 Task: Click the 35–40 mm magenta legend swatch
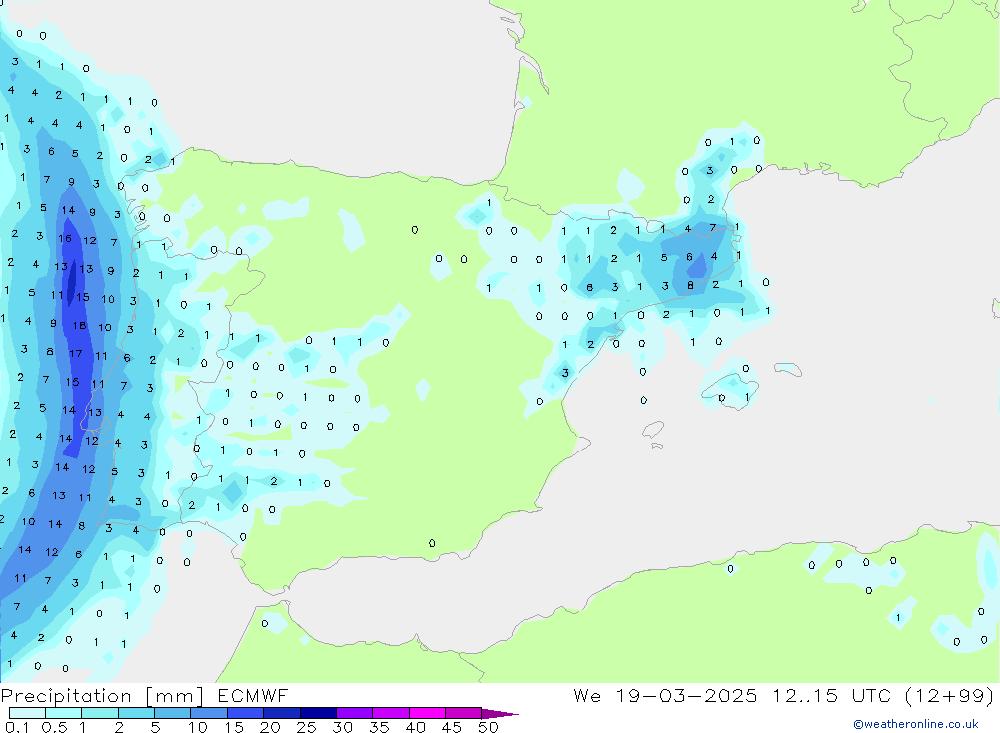click(x=390, y=713)
